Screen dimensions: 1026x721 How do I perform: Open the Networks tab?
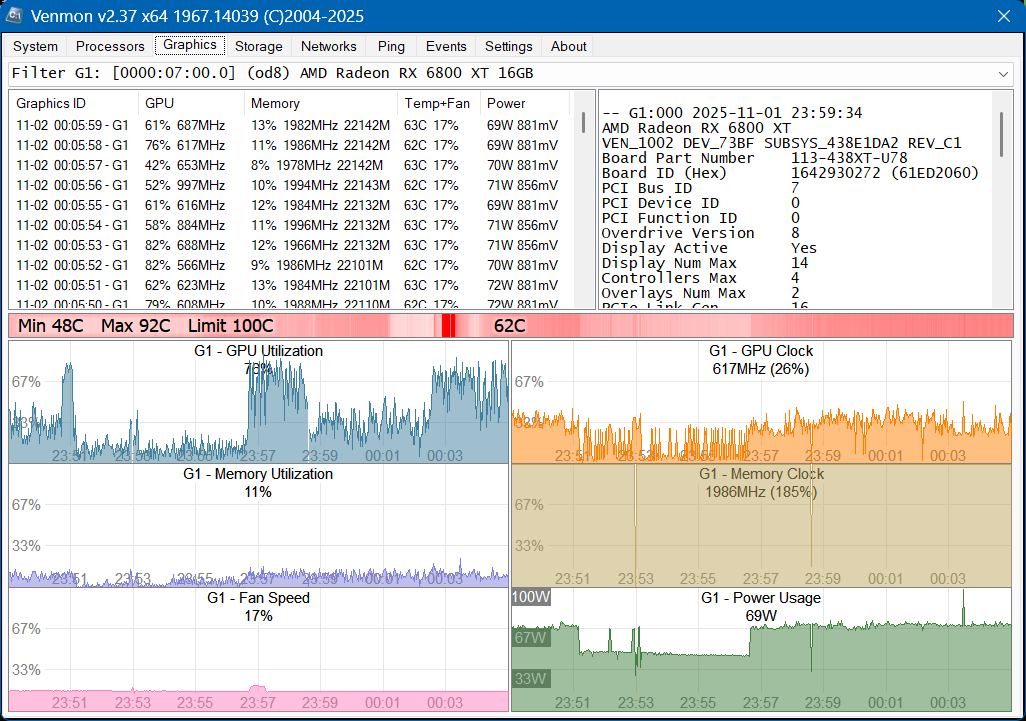click(x=328, y=46)
